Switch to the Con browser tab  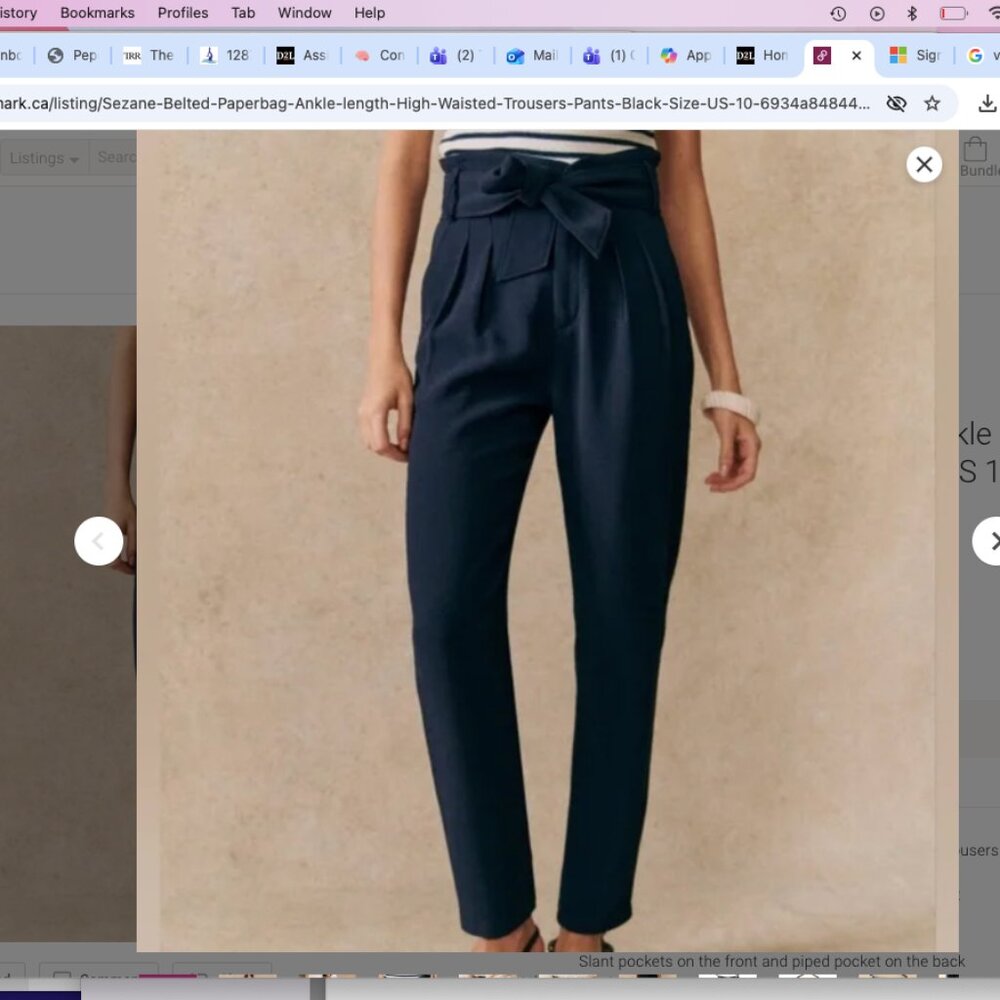(379, 55)
